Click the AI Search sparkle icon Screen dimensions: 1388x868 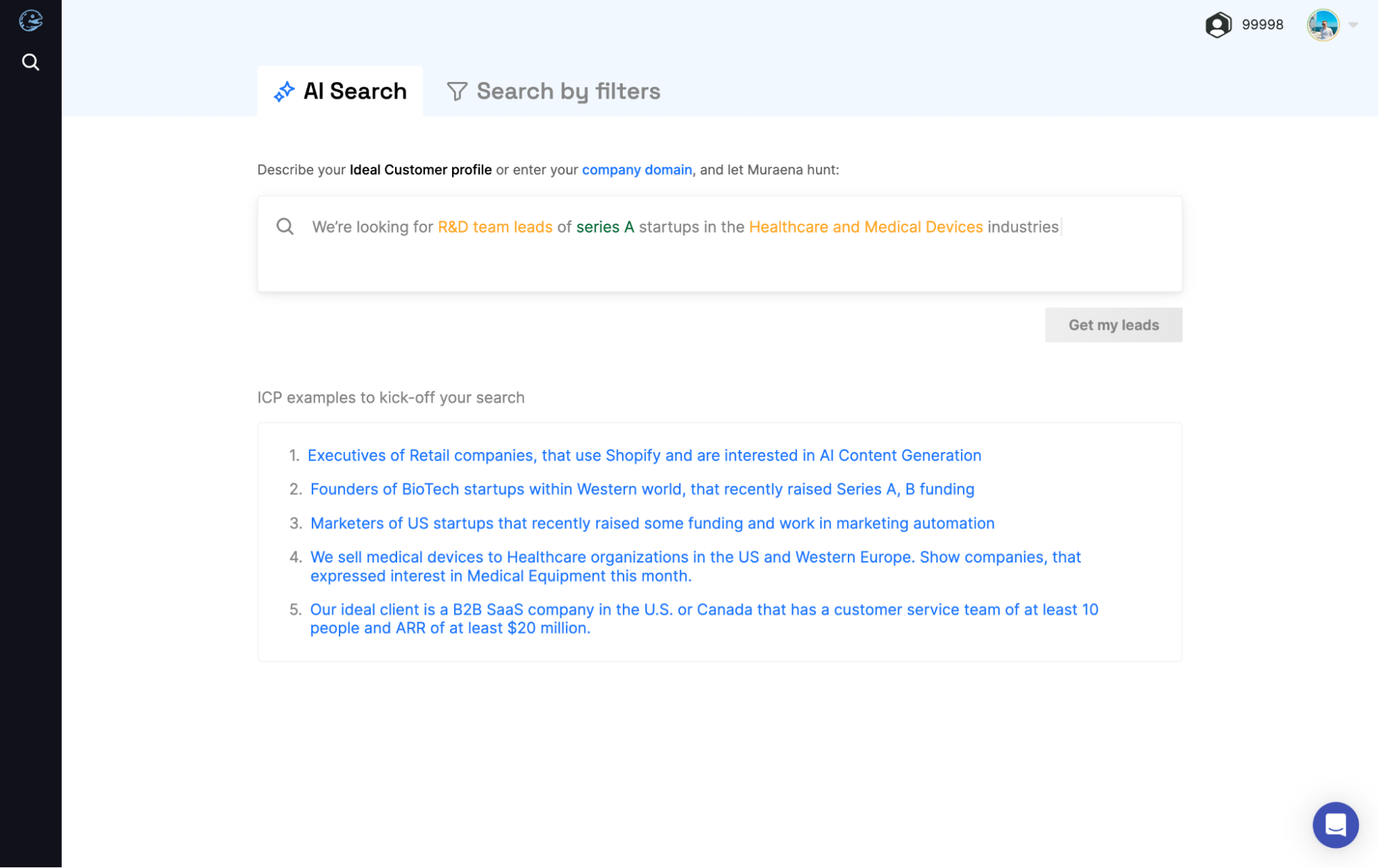click(x=284, y=90)
